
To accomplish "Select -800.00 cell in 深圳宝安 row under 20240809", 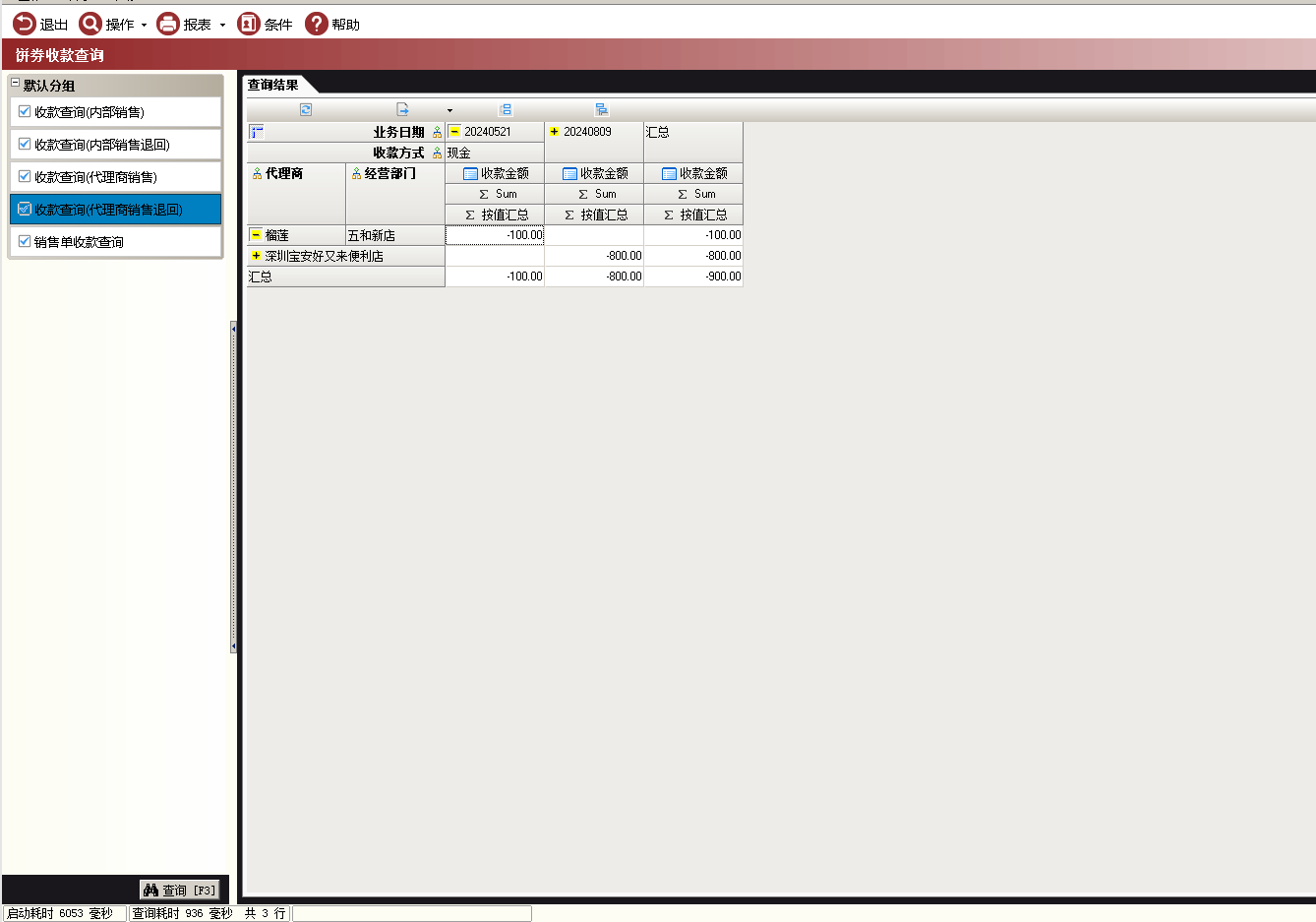I will 594,256.
